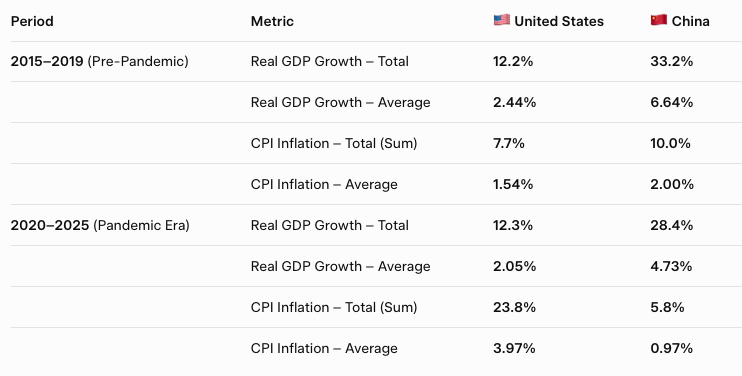Select the US 23.8% pandemic CPI total
742x376 pixels.
[x=514, y=307]
